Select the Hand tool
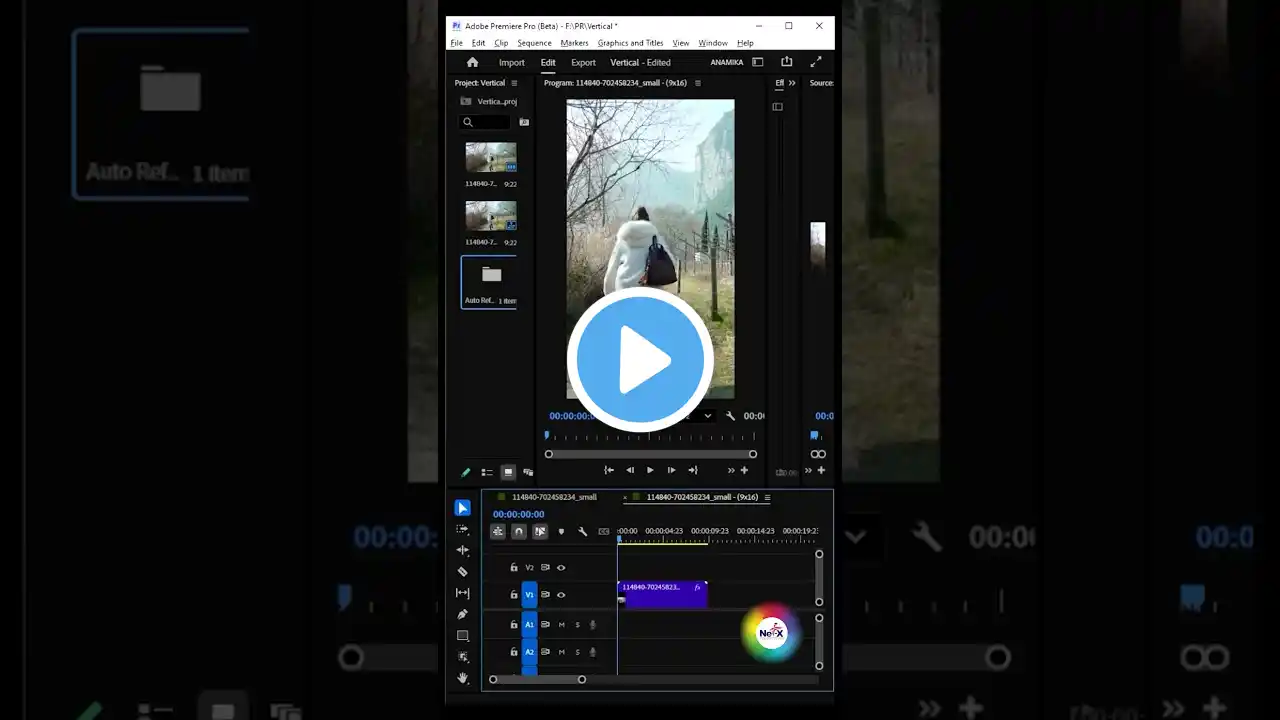The image size is (1280, 720). (462, 678)
